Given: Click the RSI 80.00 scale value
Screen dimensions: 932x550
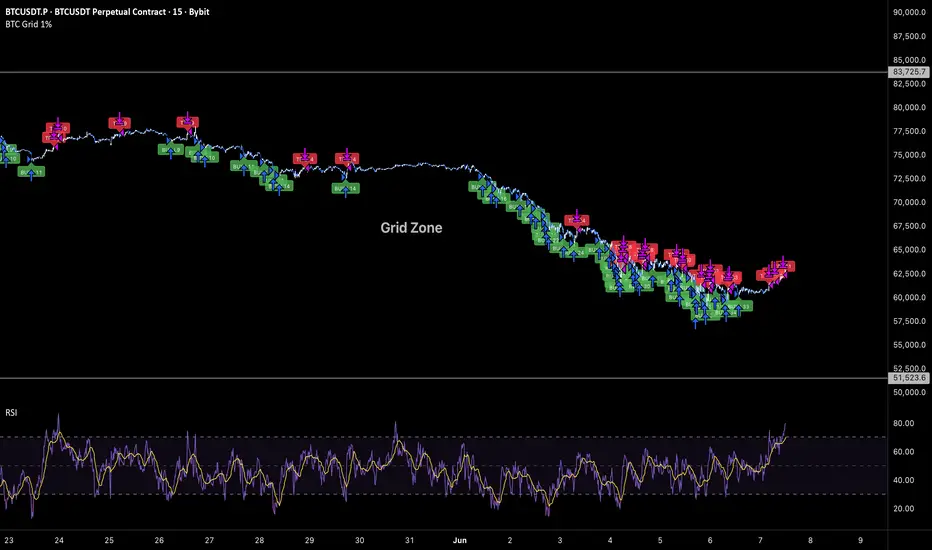Looking at the screenshot, I should point(903,423).
